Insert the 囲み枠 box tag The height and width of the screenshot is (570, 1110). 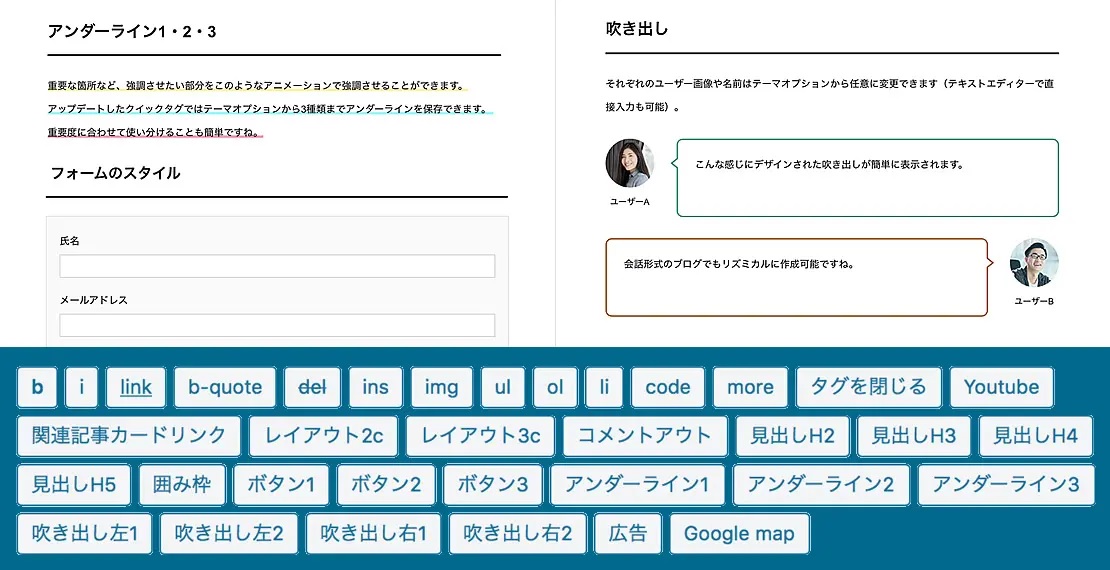tap(182, 485)
